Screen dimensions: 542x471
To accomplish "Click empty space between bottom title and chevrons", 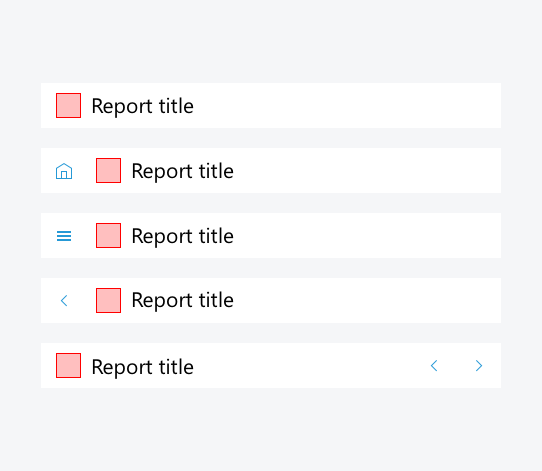I will coord(311,365).
